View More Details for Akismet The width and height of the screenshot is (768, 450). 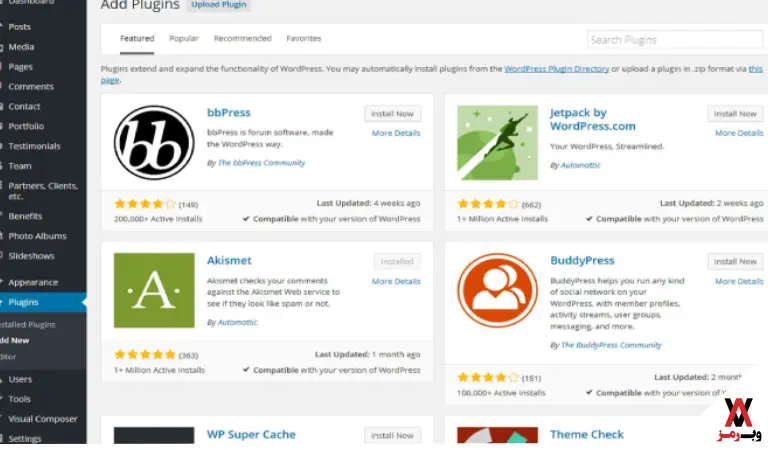point(396,281)
